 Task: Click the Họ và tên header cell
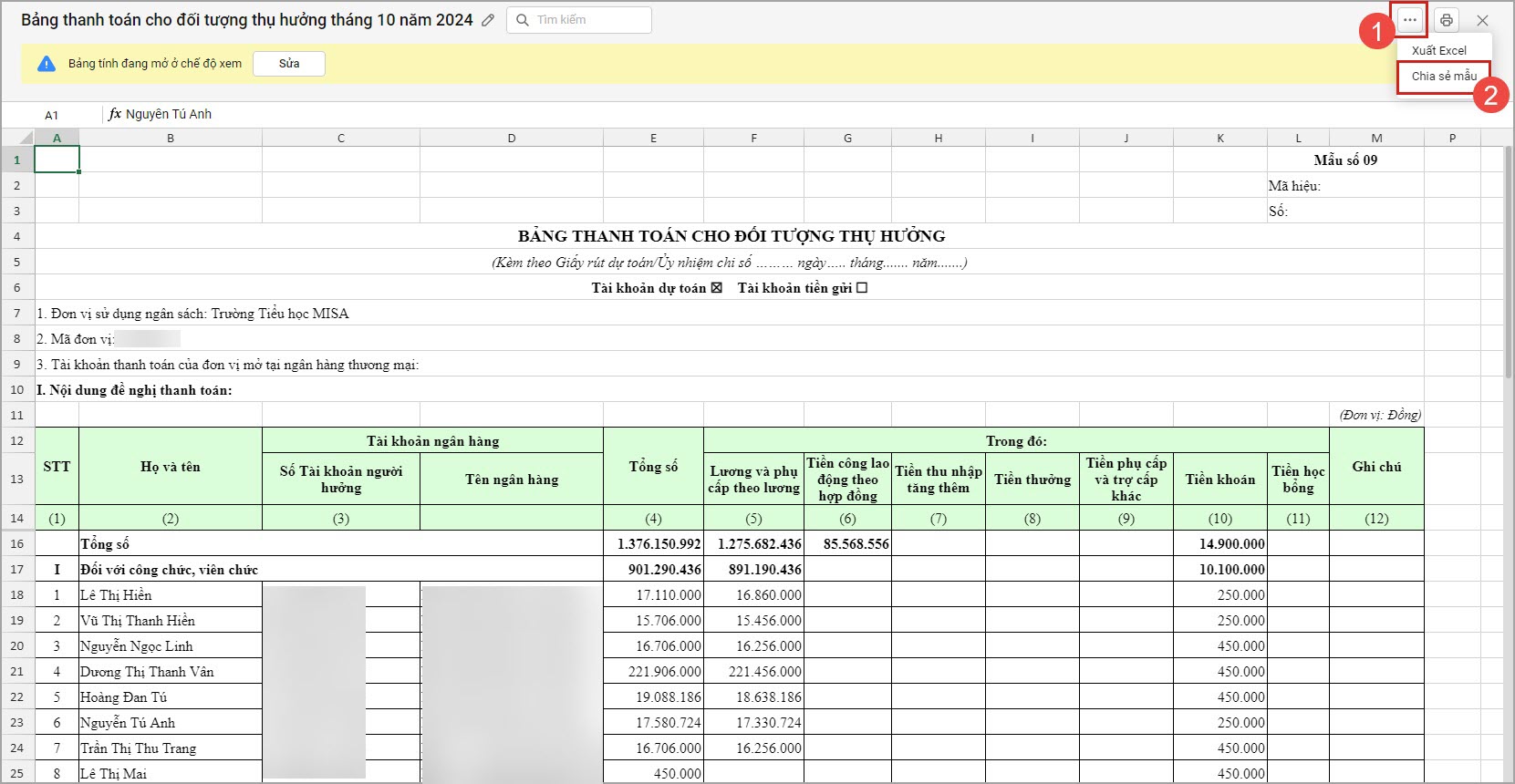click(171, 467)
